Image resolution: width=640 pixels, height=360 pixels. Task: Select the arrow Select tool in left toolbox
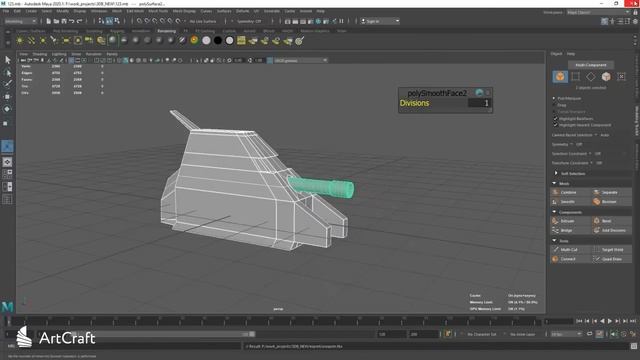[7, 60]
